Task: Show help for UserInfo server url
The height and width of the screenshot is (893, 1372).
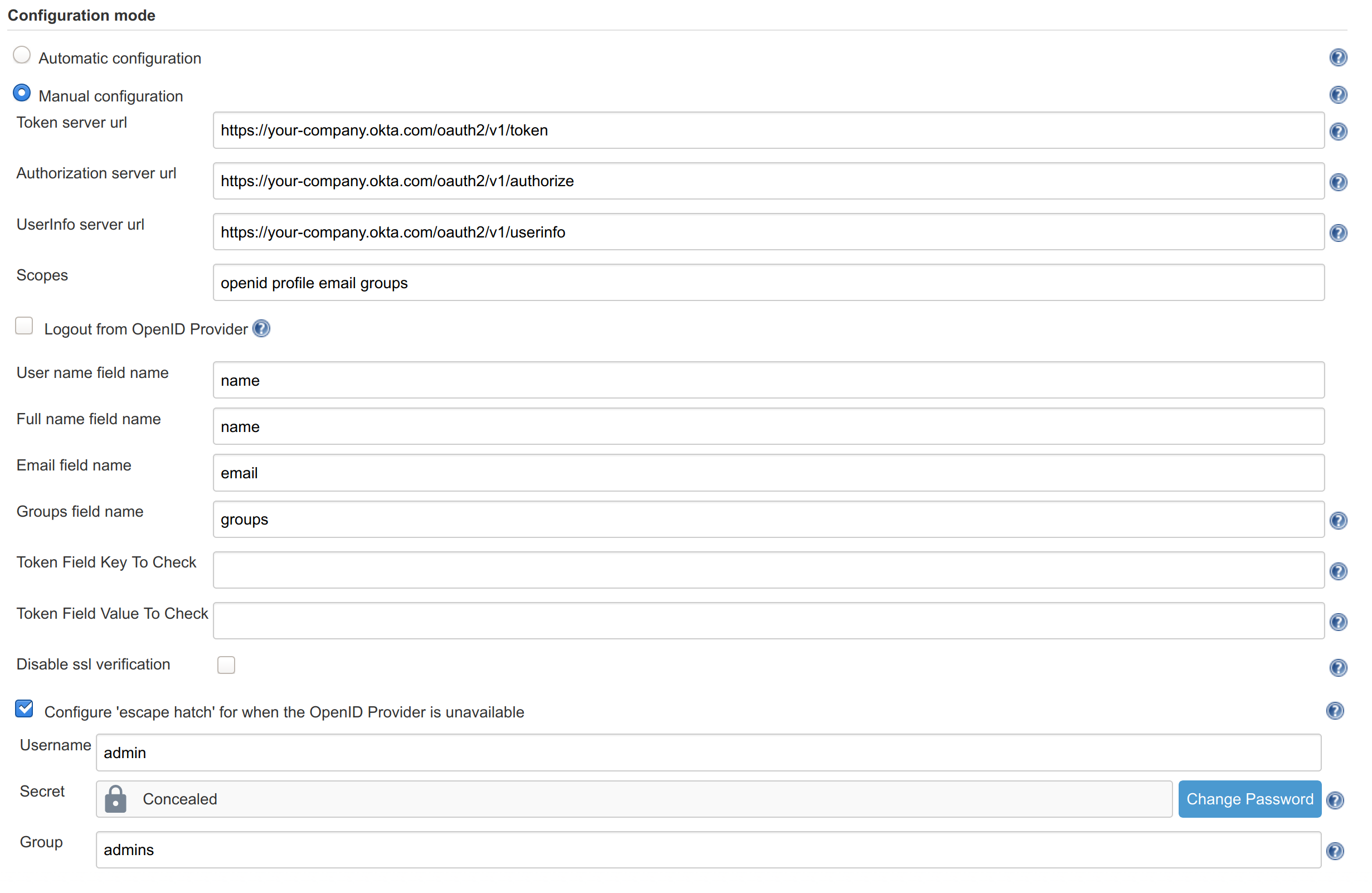Action: pos(1338,233)
